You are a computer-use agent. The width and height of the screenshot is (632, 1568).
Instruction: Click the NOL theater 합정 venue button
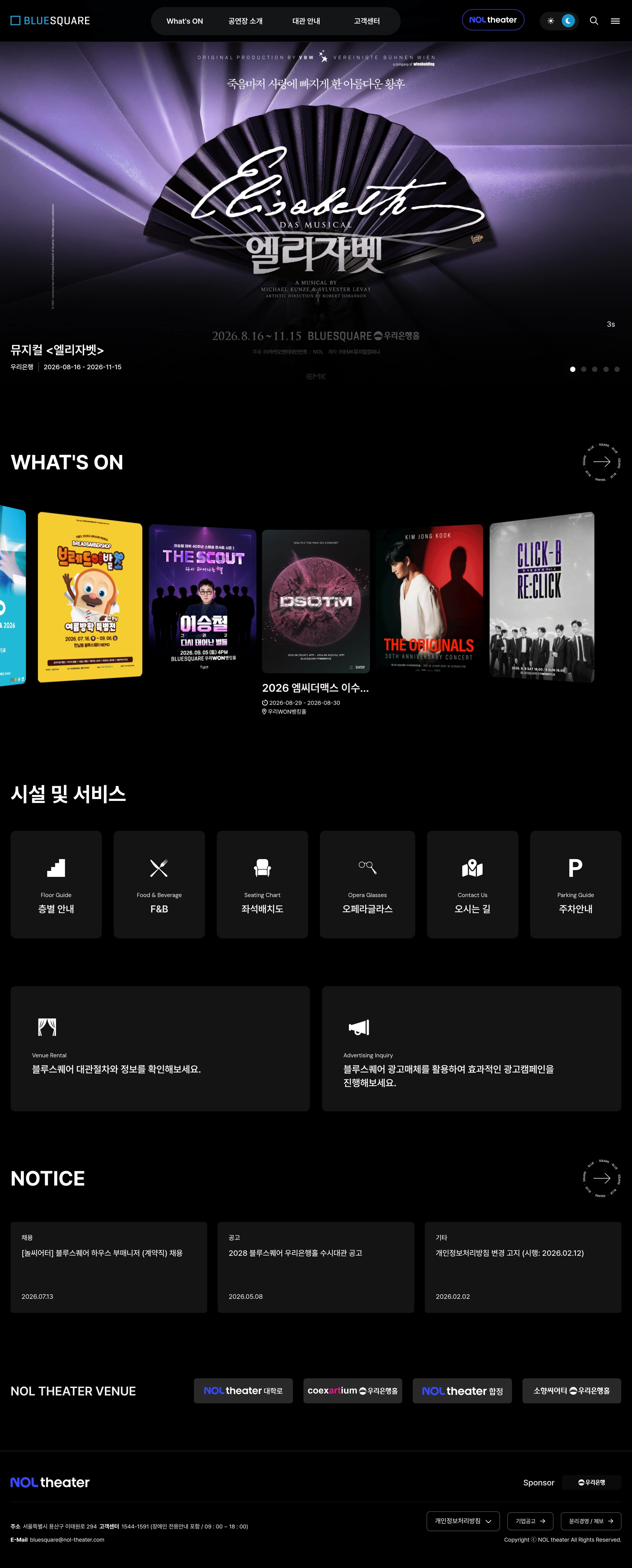tap(462, 1391)
